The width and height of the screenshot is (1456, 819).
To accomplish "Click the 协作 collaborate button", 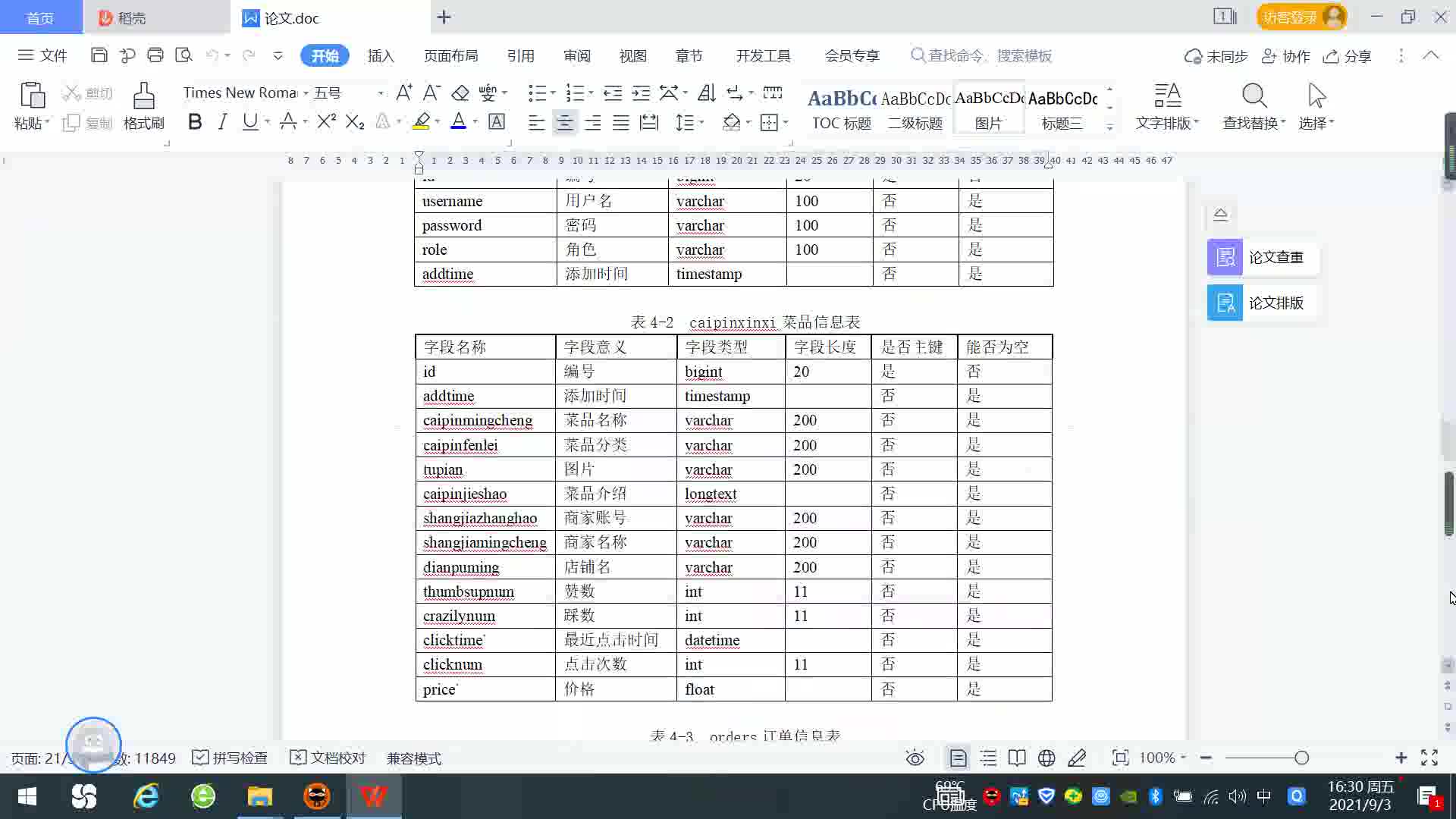I will (x=1286, y=56).
